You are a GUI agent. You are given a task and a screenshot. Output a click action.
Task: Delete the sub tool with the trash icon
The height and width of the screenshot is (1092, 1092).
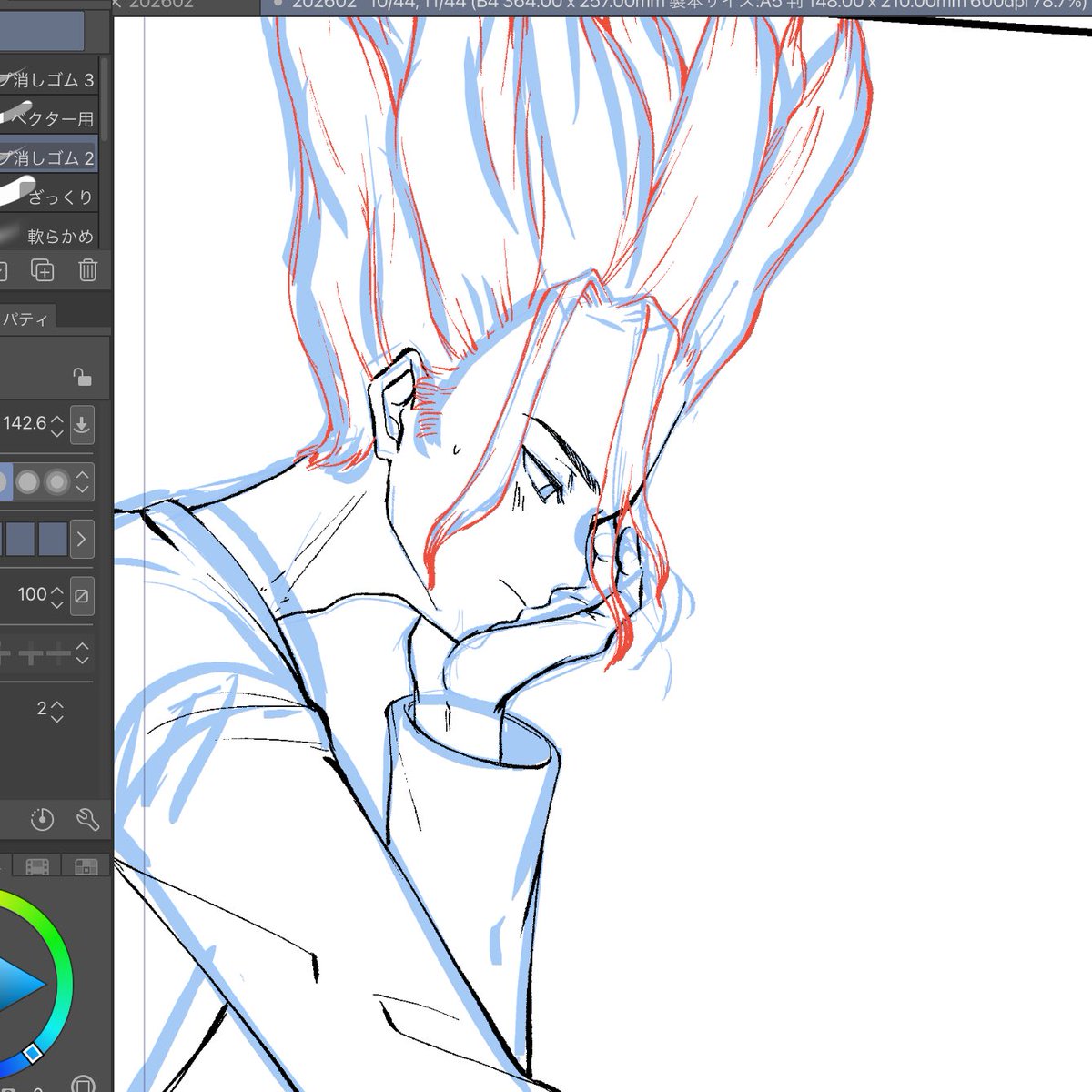[87, 269]
